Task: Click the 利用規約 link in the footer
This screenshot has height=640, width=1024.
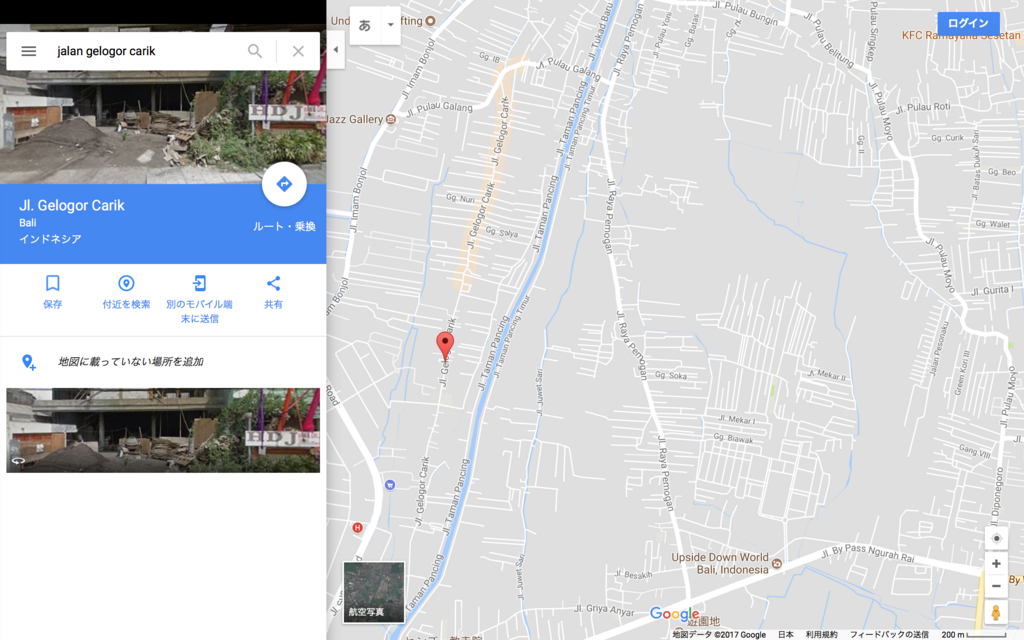Action: coord(821,635)
